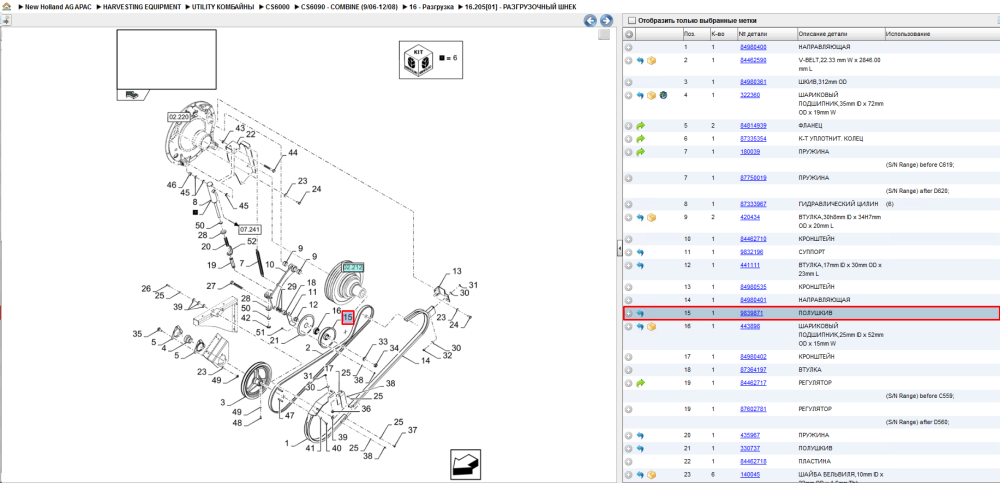Add ГИДРАВЛИЧЕСКИЙ ЦИЛИН row with plus icon
Viewport: 1000px width, 483px height.
(x=629, y=204)
